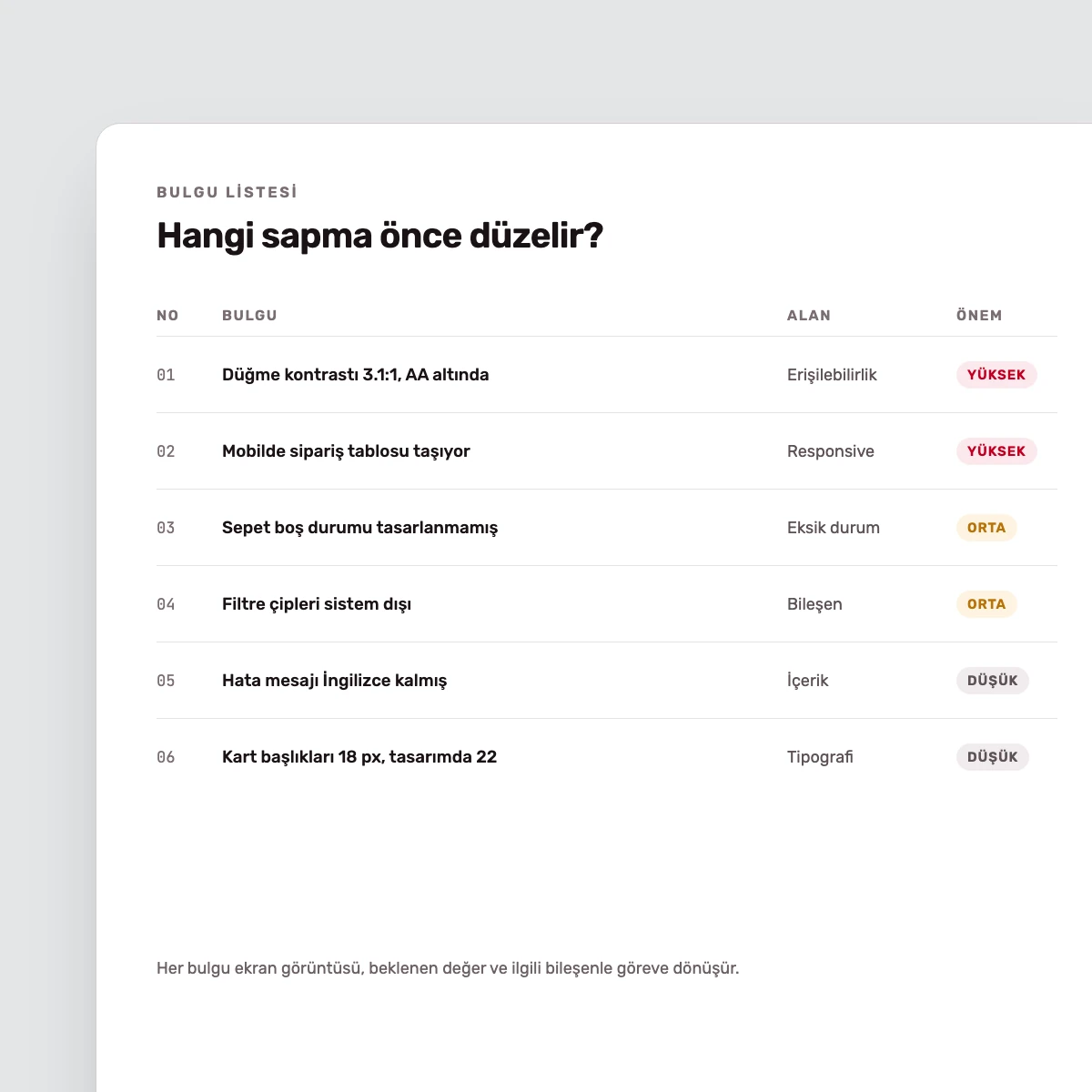Select row number 01
1092x1092 pixels.
(x=166, y=375)
